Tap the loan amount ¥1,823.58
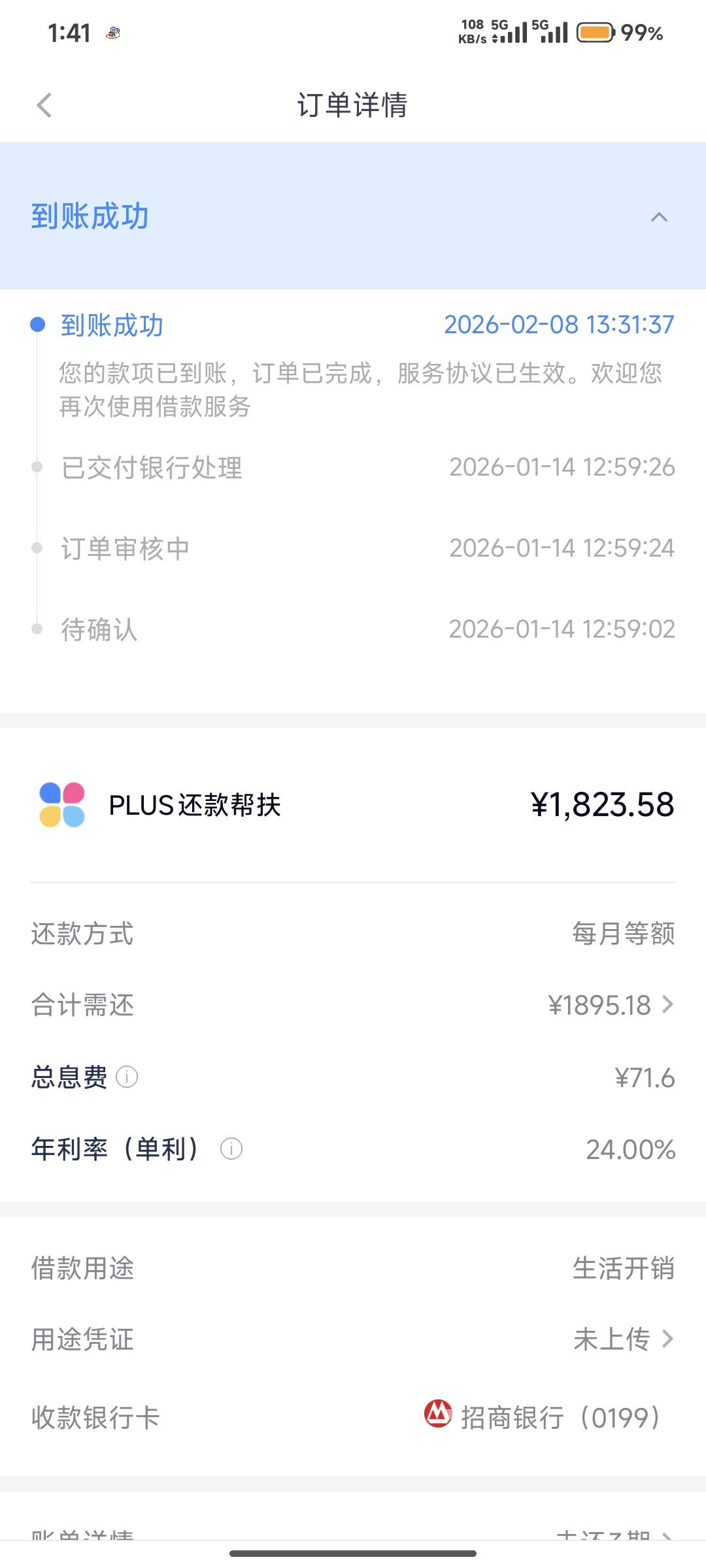Viewport: 706px width, 1568px height. click(602, 805)
